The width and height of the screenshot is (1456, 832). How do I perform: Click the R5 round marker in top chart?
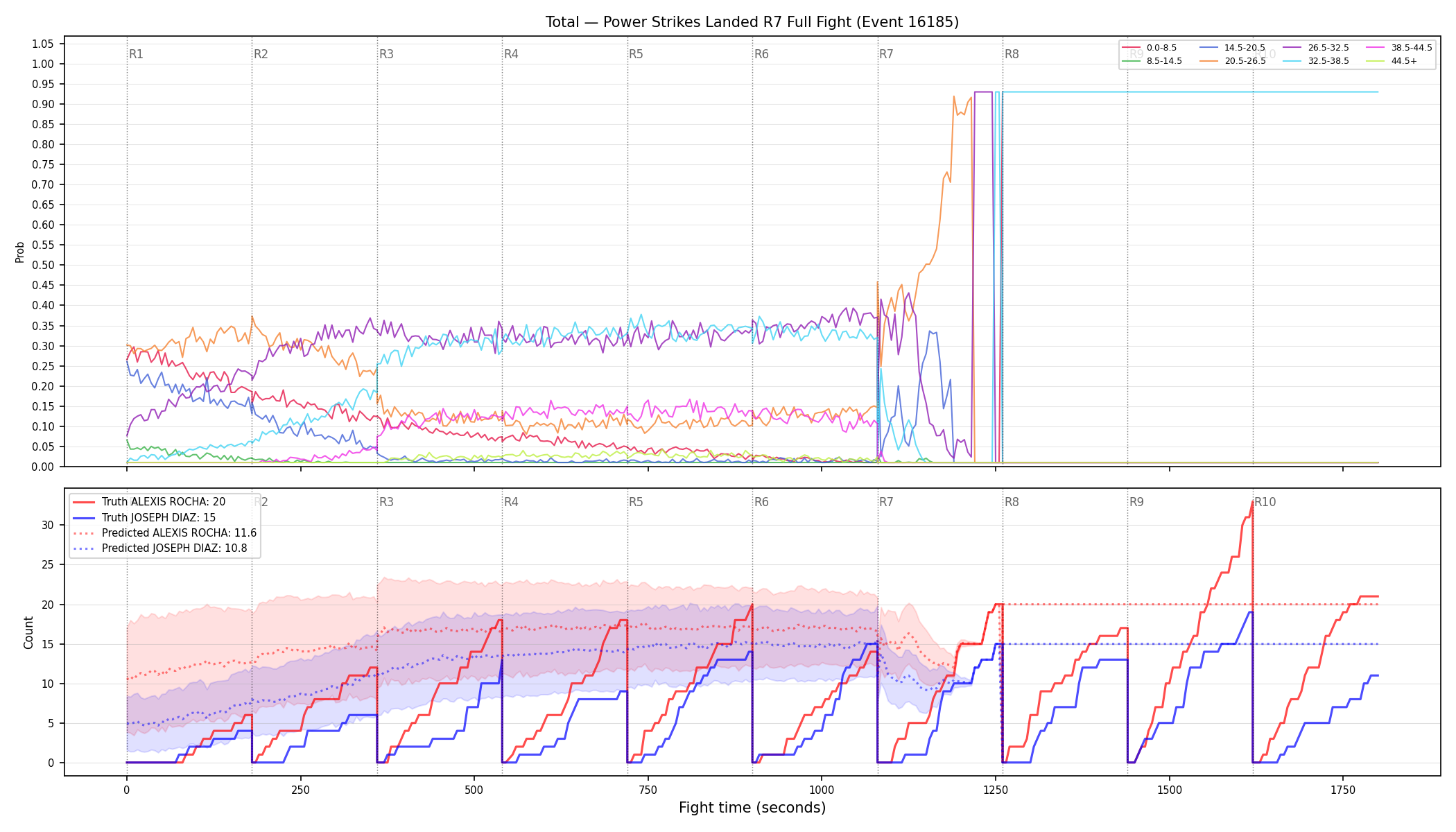point(636,54)
